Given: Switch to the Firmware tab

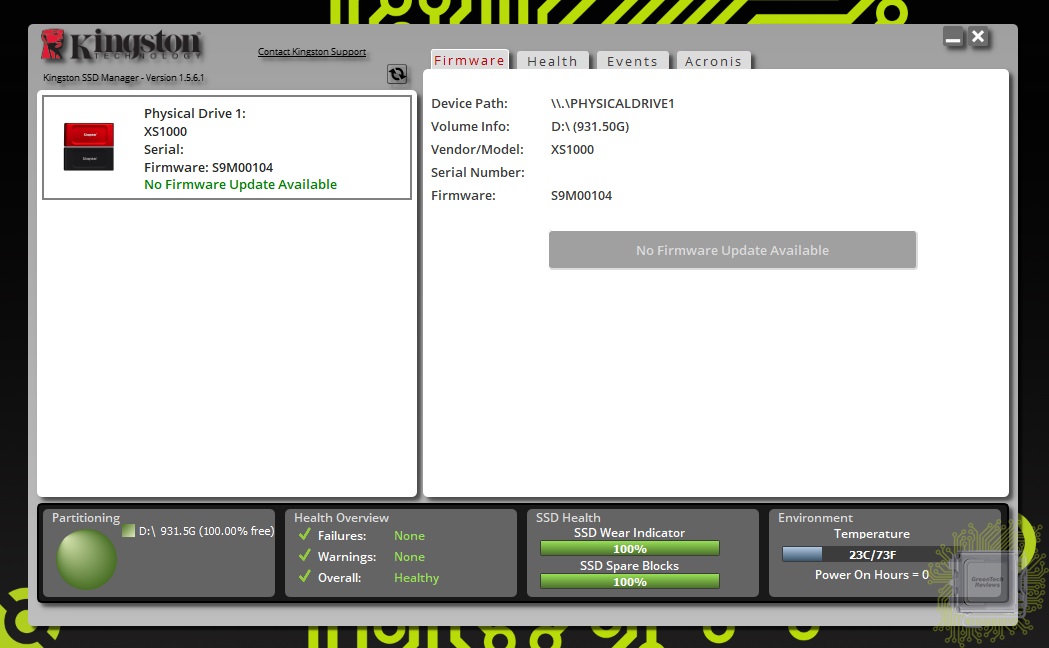Looking at the screenshot, I should click(469, 61).
